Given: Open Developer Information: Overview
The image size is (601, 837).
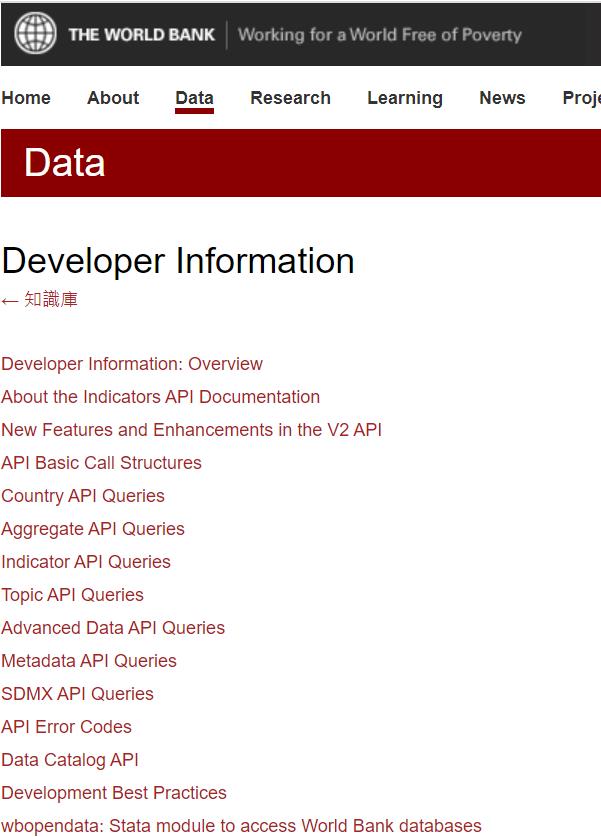Looking at the screenshot, I should click(x=132, y=364).
